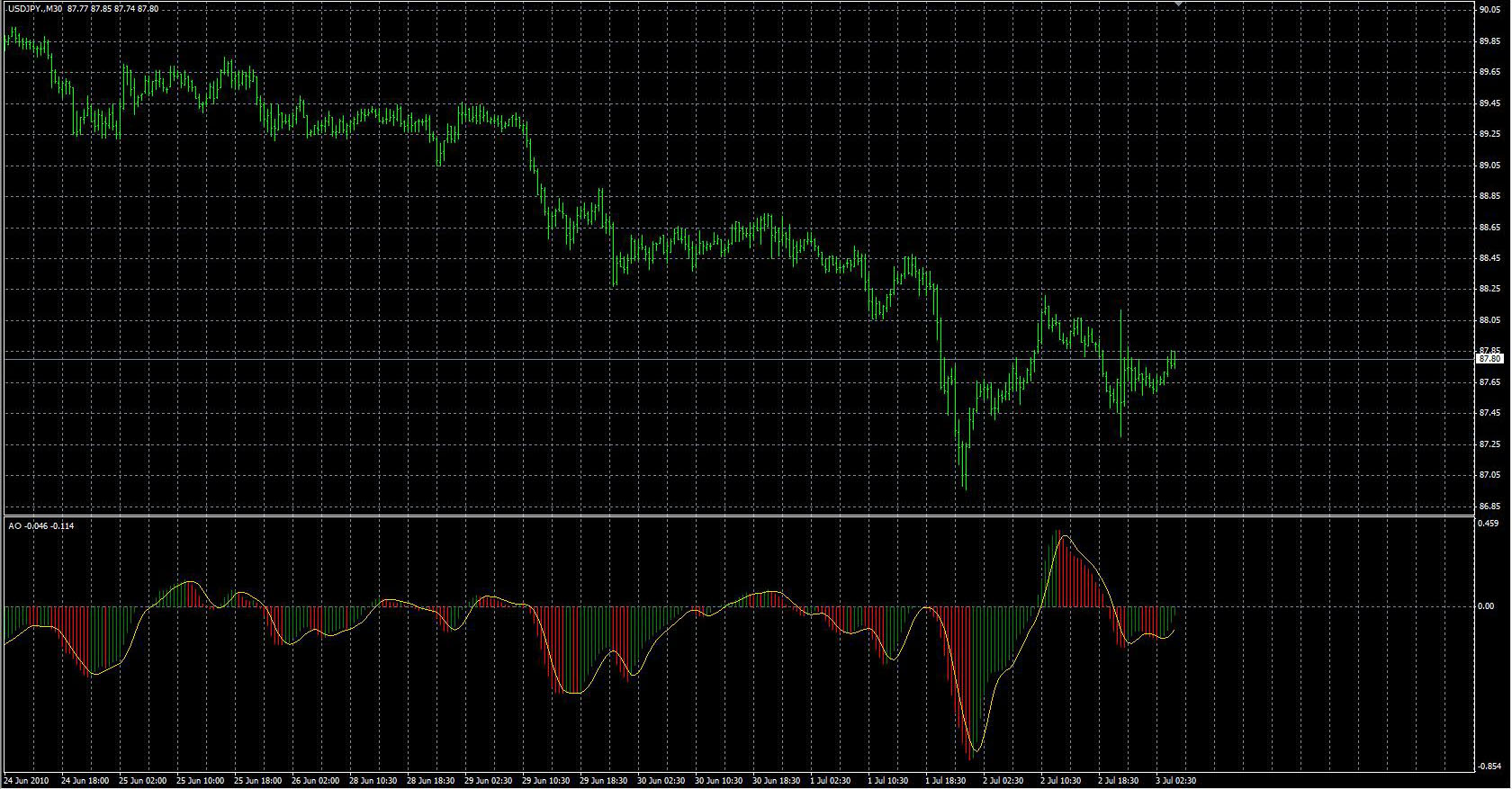Click the 30 Jun 10:30 time label

pos(718,781)
